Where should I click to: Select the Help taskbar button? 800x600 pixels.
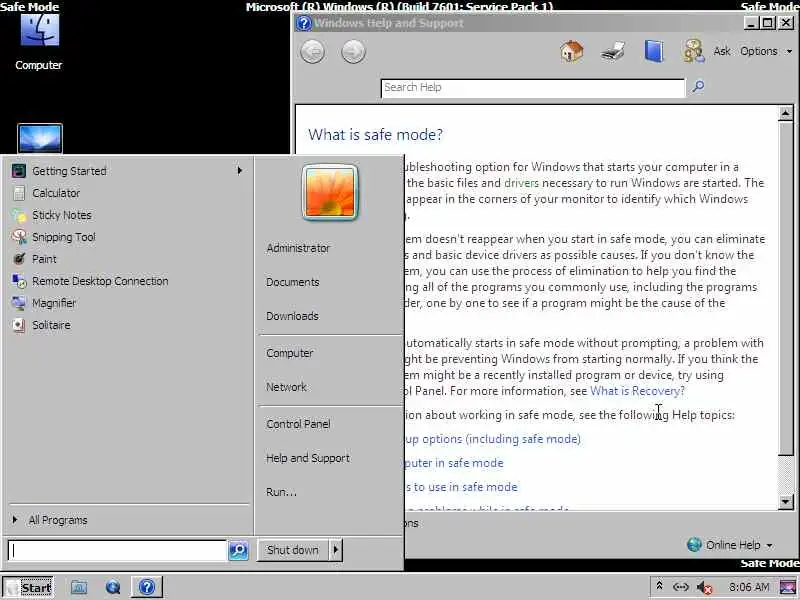click(147, 587)
